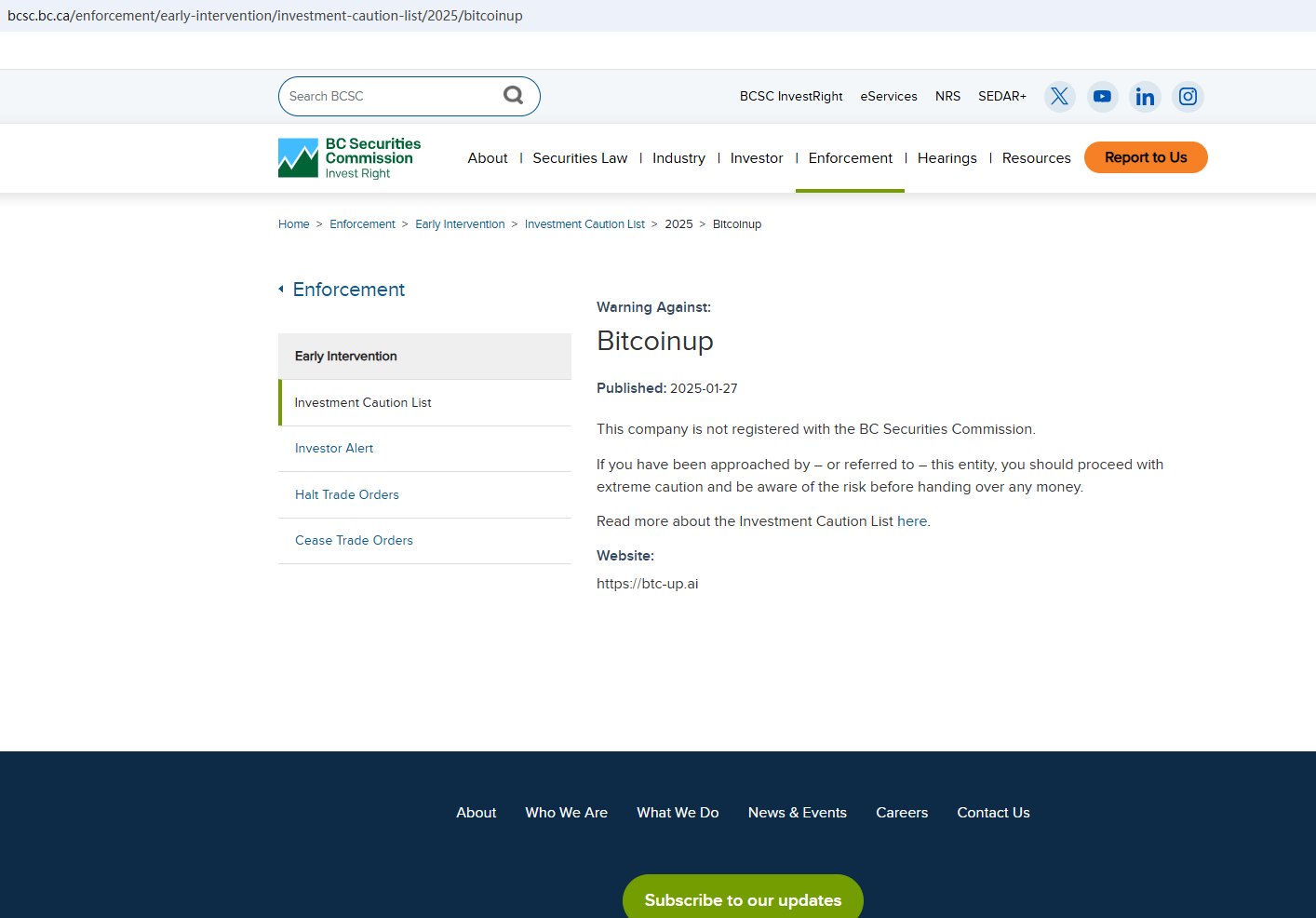Open What We Do in footer
This screenshot has height=918, width=1316.
click(x=678, y=813)
